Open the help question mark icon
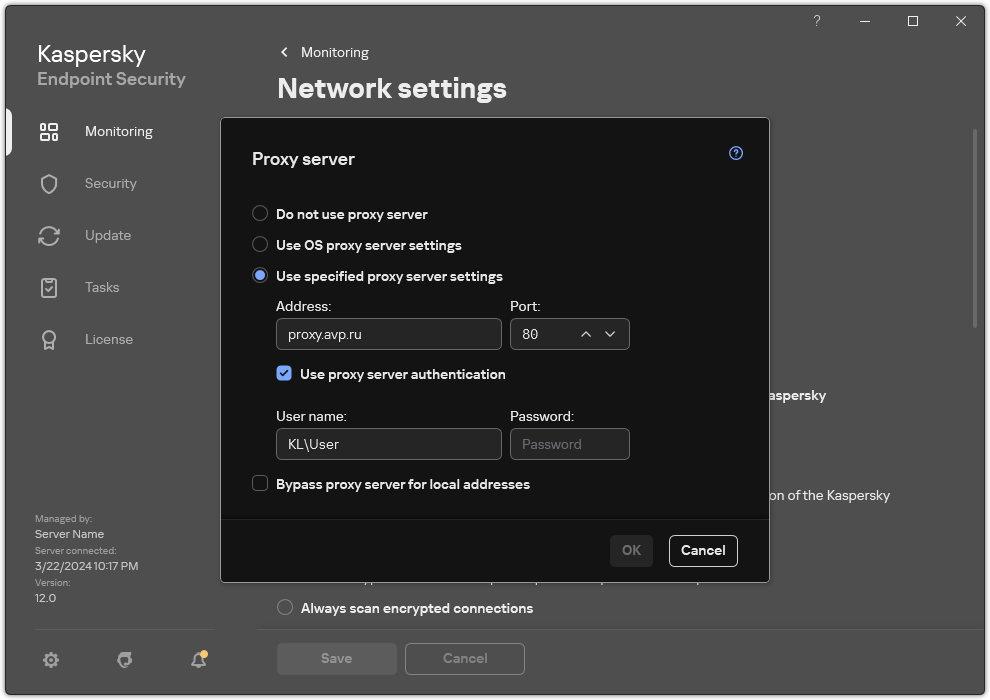The image size is (990, 700). click(735, 152)
